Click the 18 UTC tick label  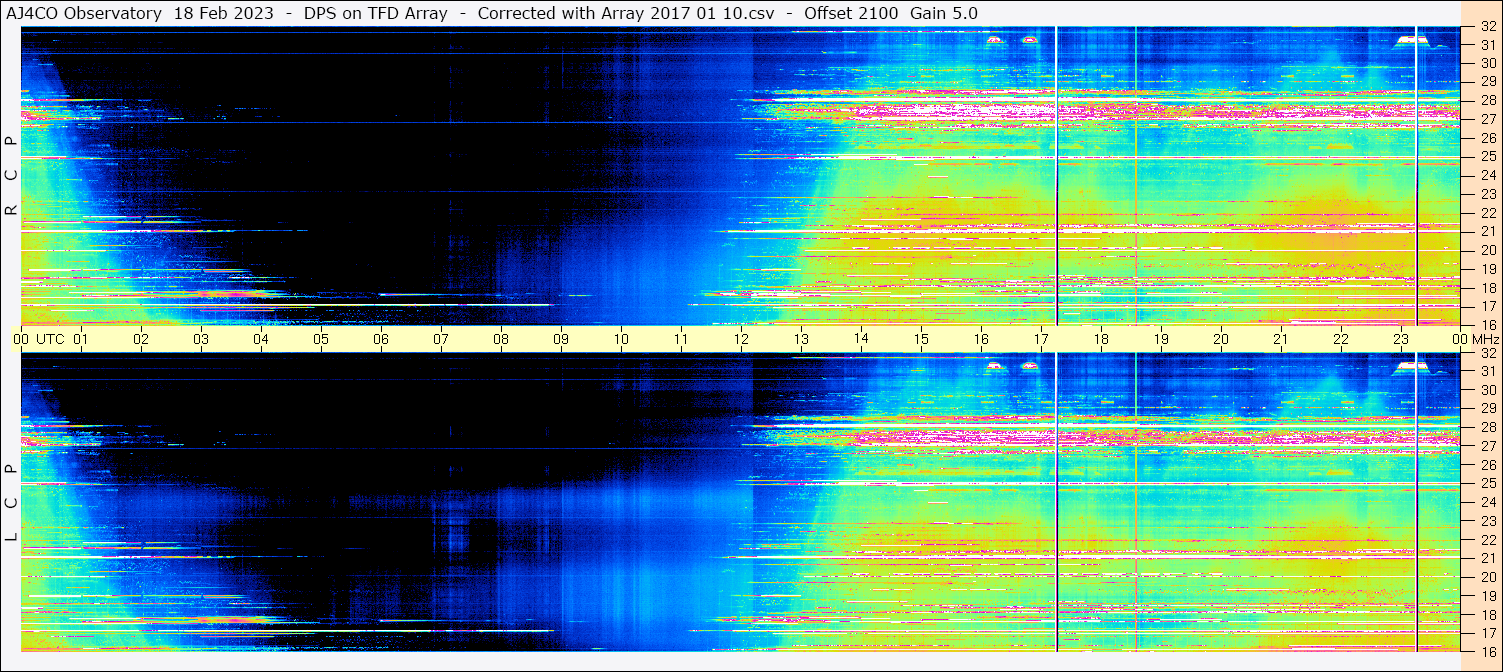[1101, 339]
